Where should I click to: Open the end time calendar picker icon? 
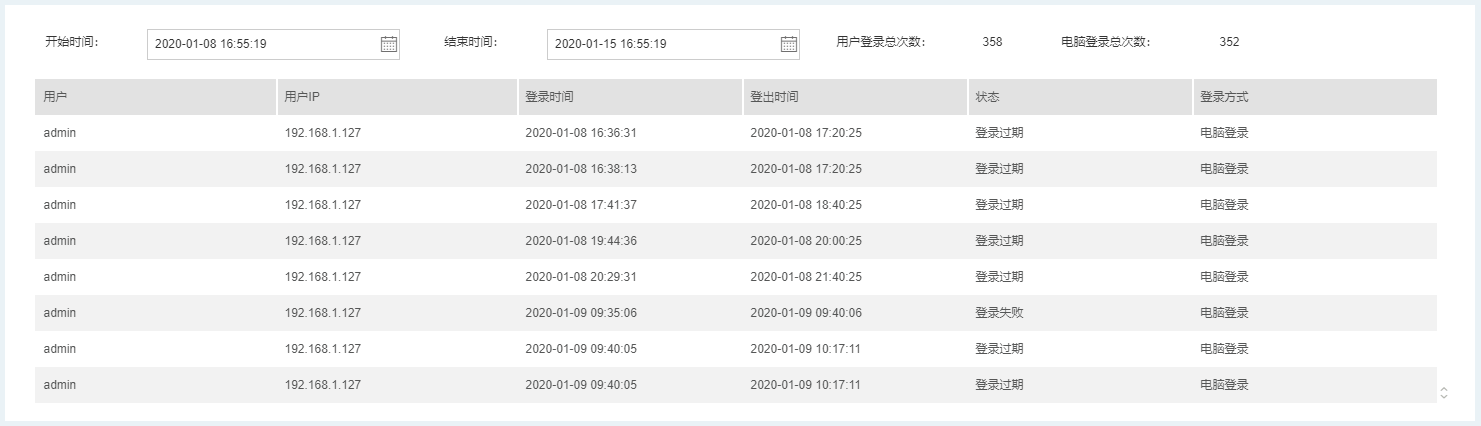click(x=789, y=44)
